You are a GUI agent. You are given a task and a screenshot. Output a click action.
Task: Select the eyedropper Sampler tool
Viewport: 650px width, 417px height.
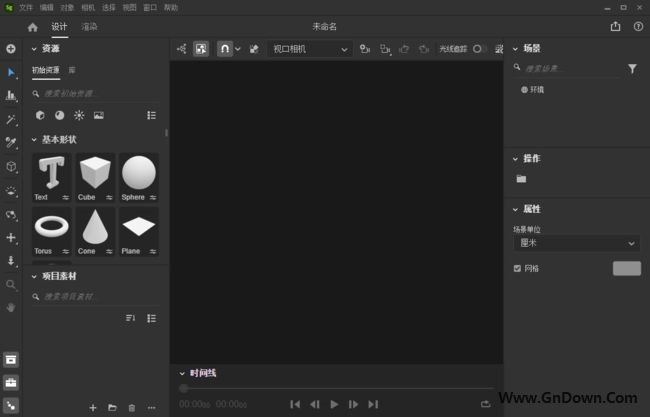pyautogui.click(x=11, y=143)
